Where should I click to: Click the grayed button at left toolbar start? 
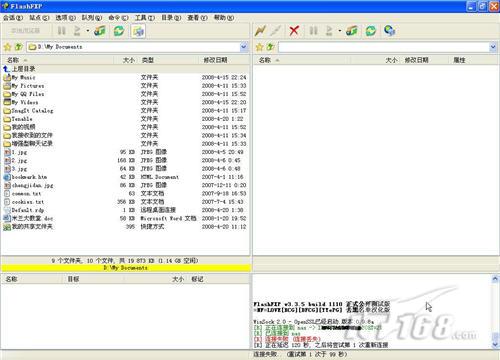coord(26,31)
